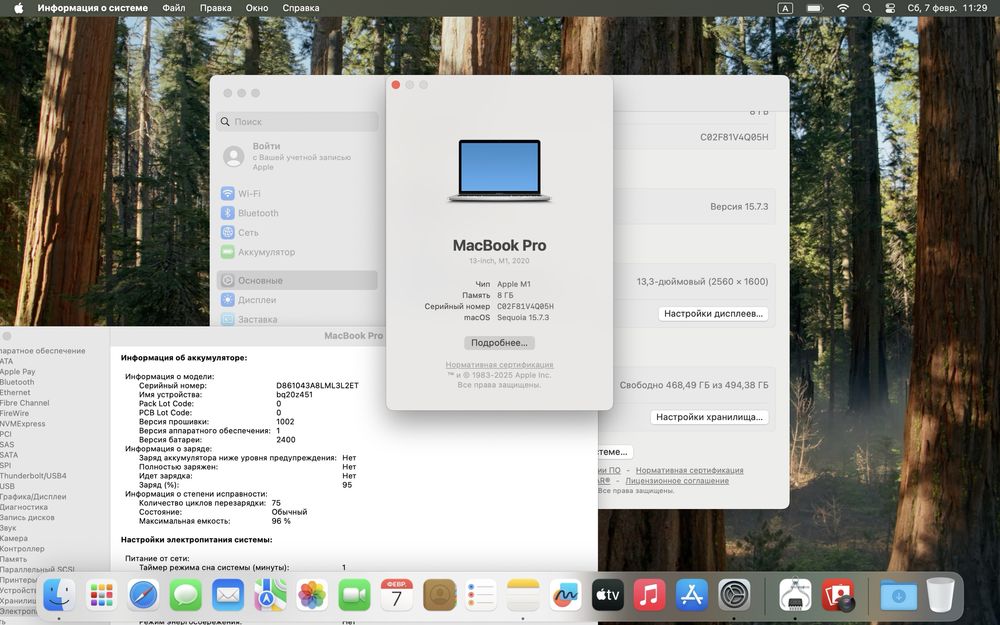The width and height of the screenshot is (1000, 625).
Task: Select Wi-Fi in Settings sidebar
Action: point(297,193)
